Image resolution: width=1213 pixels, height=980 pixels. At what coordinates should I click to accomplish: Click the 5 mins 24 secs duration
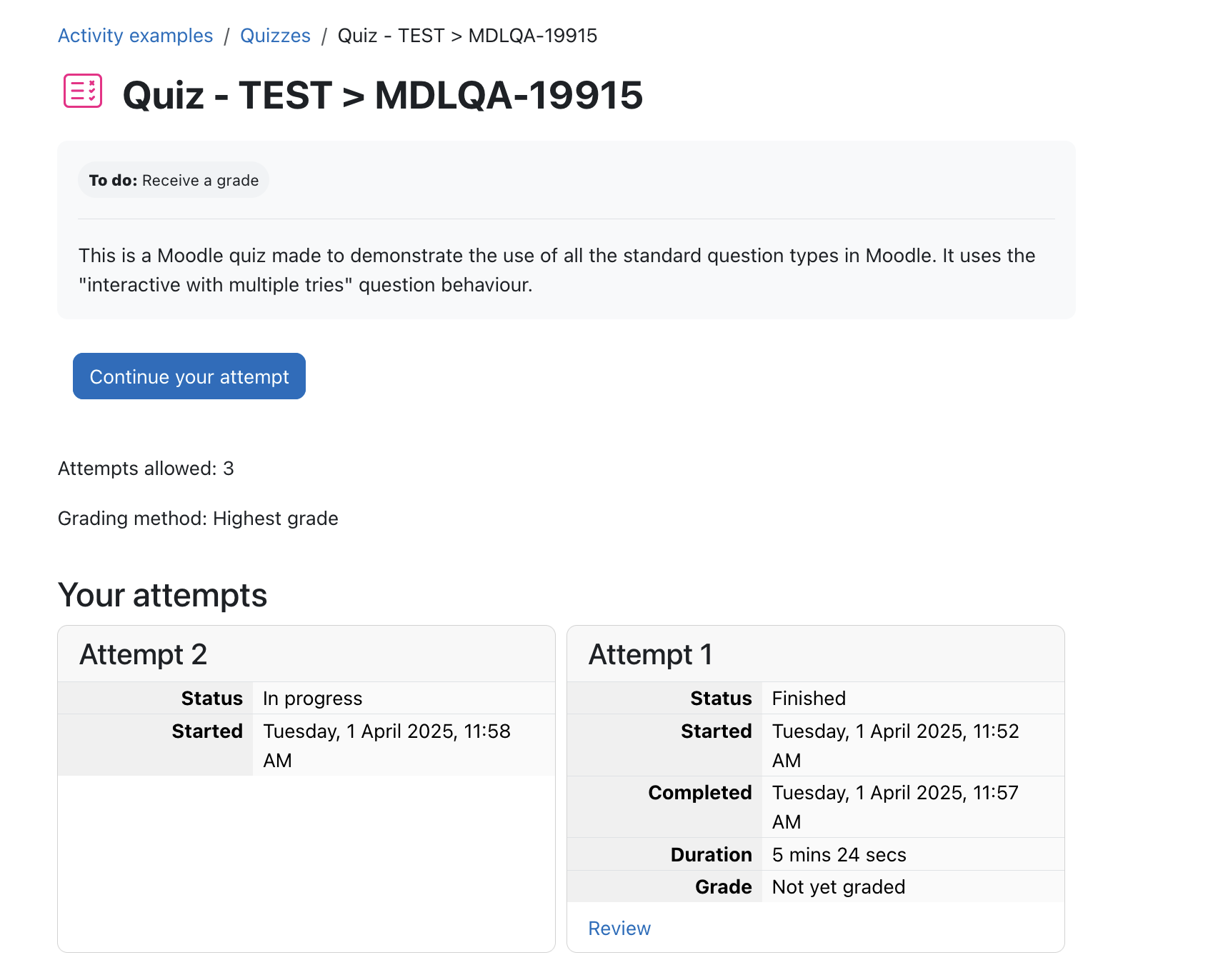coord(839,855)
